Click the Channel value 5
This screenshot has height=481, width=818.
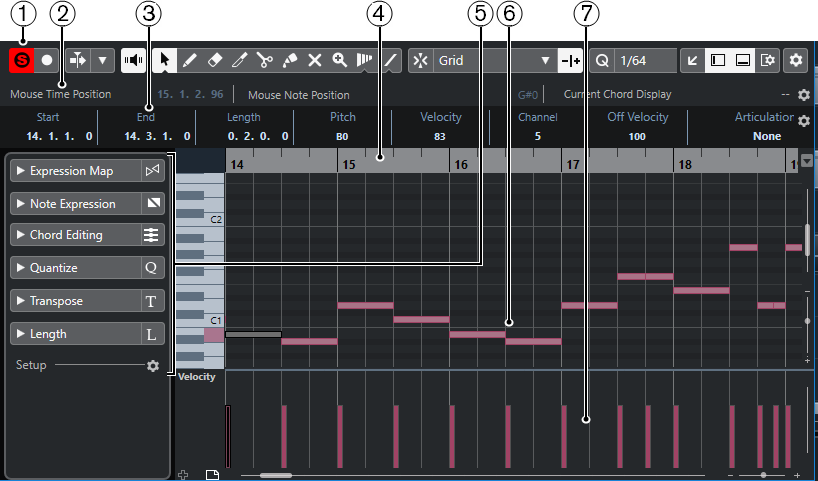pos(538,136)
